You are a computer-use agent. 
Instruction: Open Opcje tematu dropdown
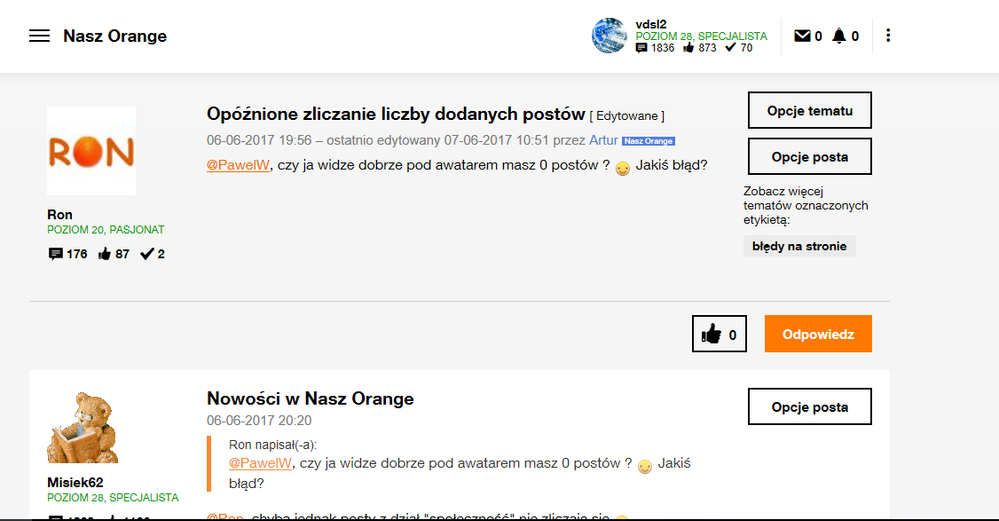click(810, 110)
